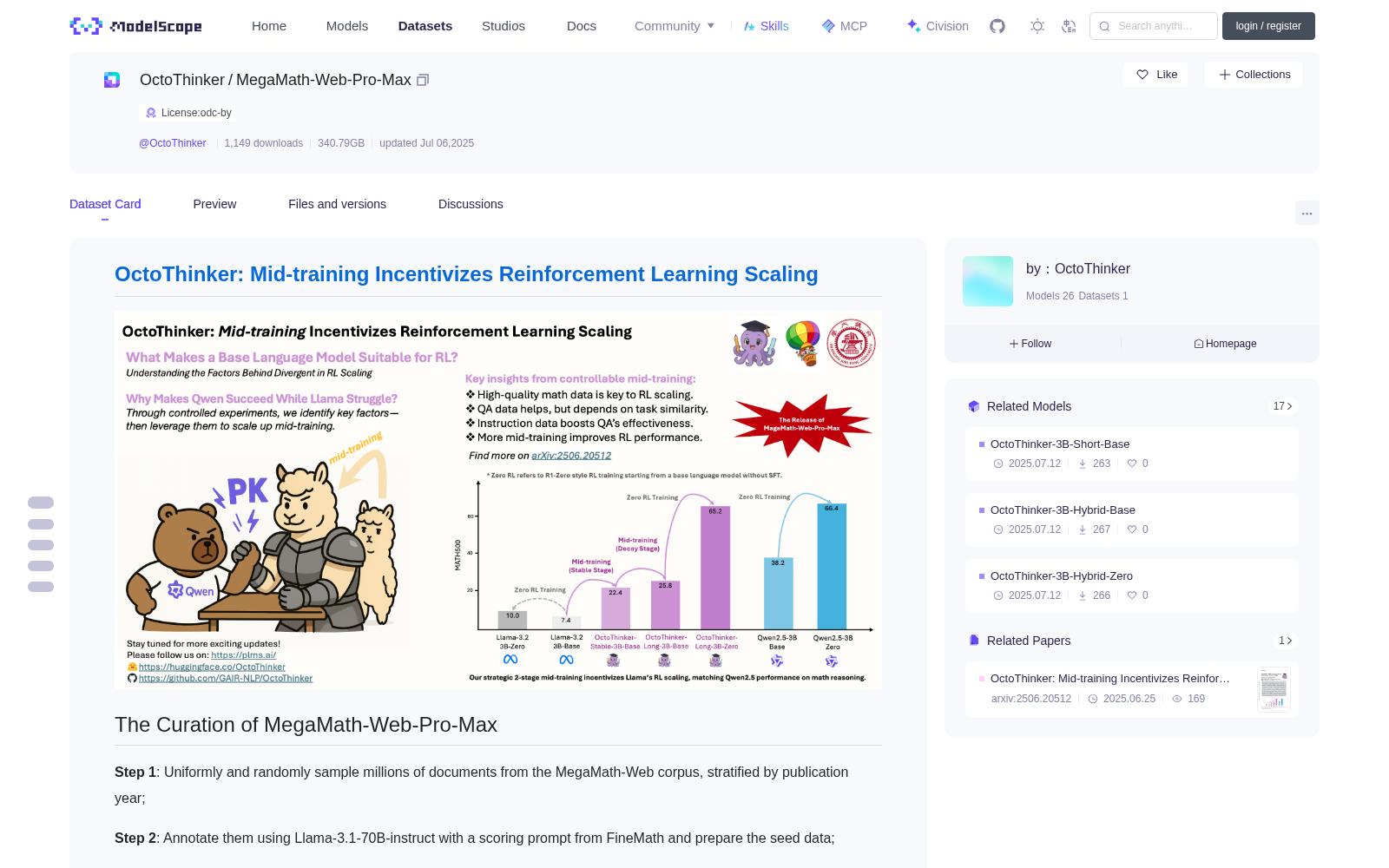Open the Civision sparkle link
Viewport: 1389px width, 868px height.
(938, 26)
